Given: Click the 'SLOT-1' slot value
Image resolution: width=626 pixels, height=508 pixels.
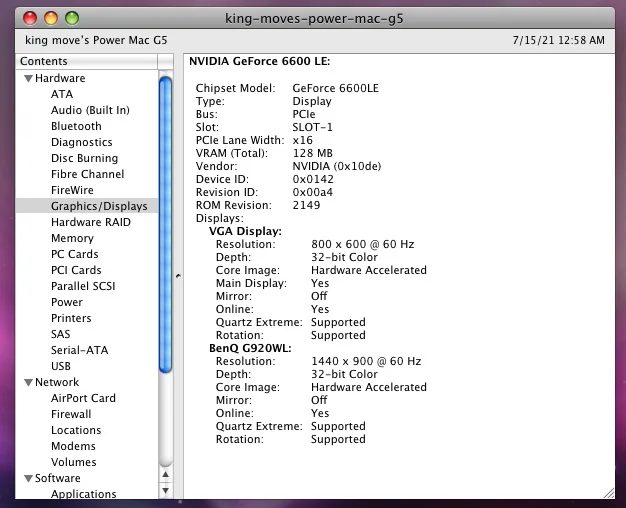Looking at the screenshot, I should [312, 127].
